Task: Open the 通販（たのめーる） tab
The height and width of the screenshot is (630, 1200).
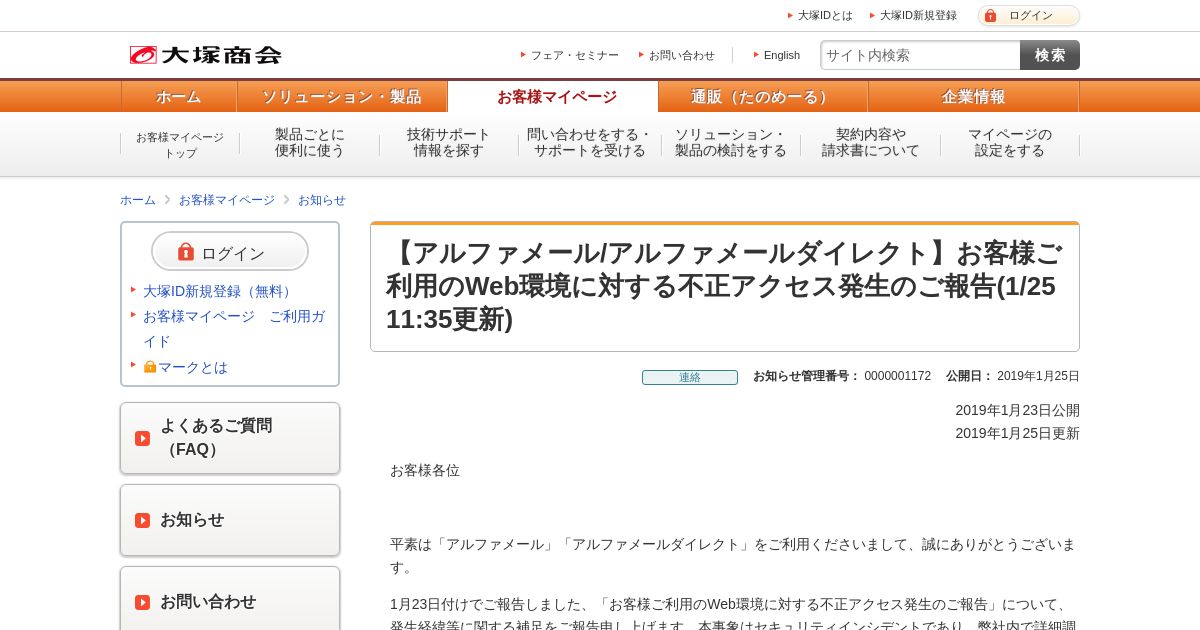Action: click(763, 97)
